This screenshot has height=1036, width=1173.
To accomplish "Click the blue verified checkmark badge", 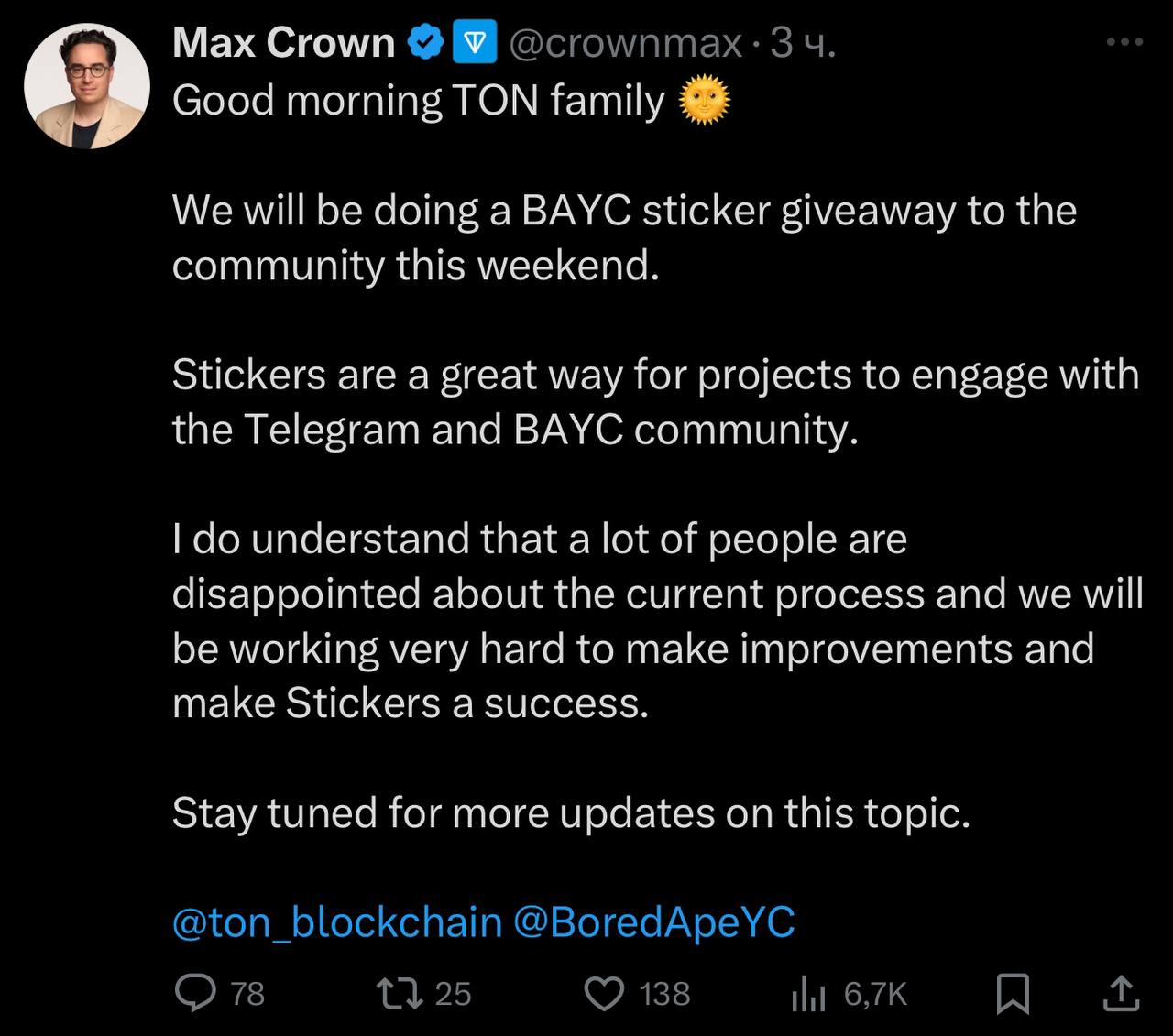I will click(425, 42).
